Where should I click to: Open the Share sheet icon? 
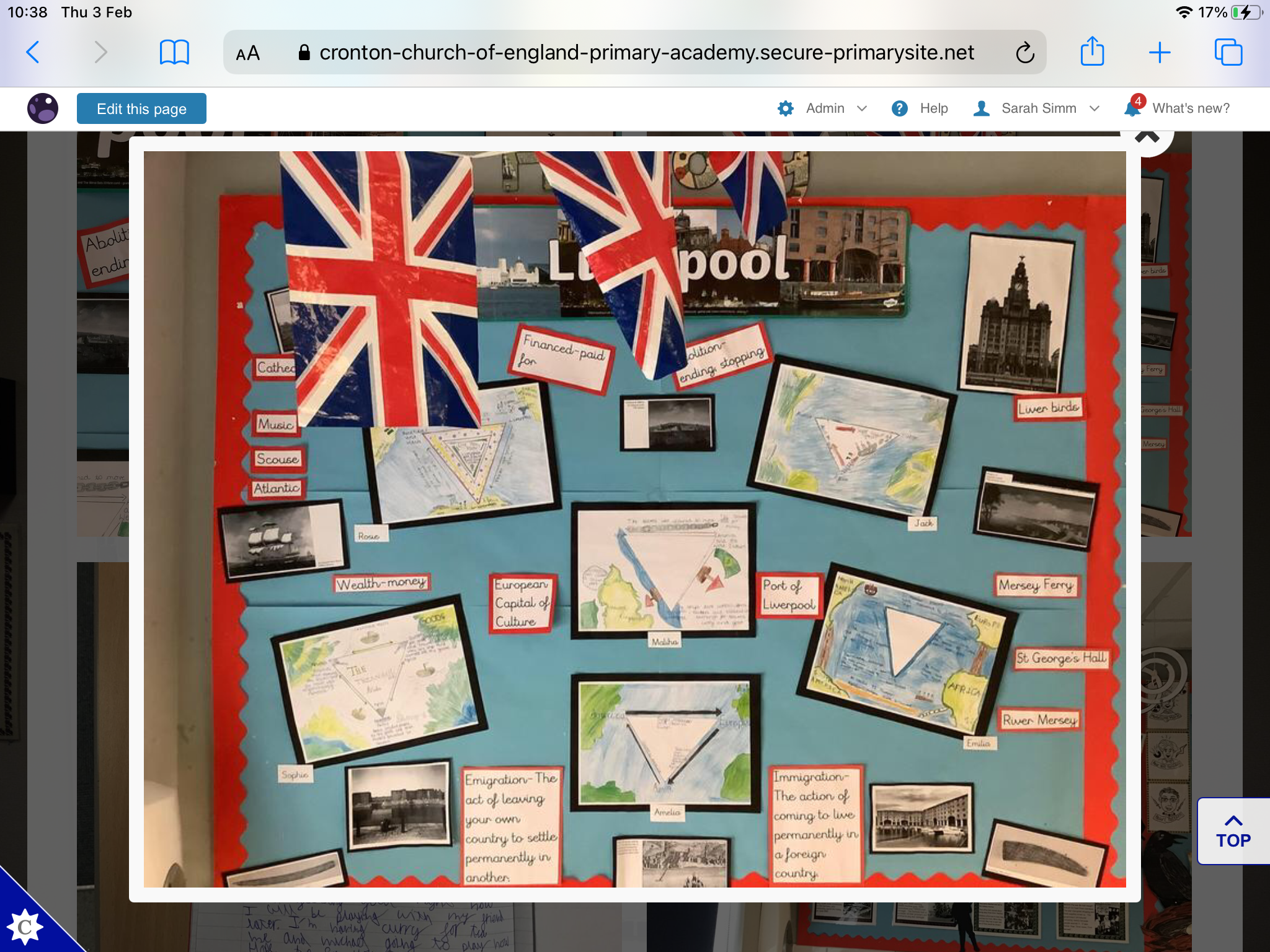1092,51
